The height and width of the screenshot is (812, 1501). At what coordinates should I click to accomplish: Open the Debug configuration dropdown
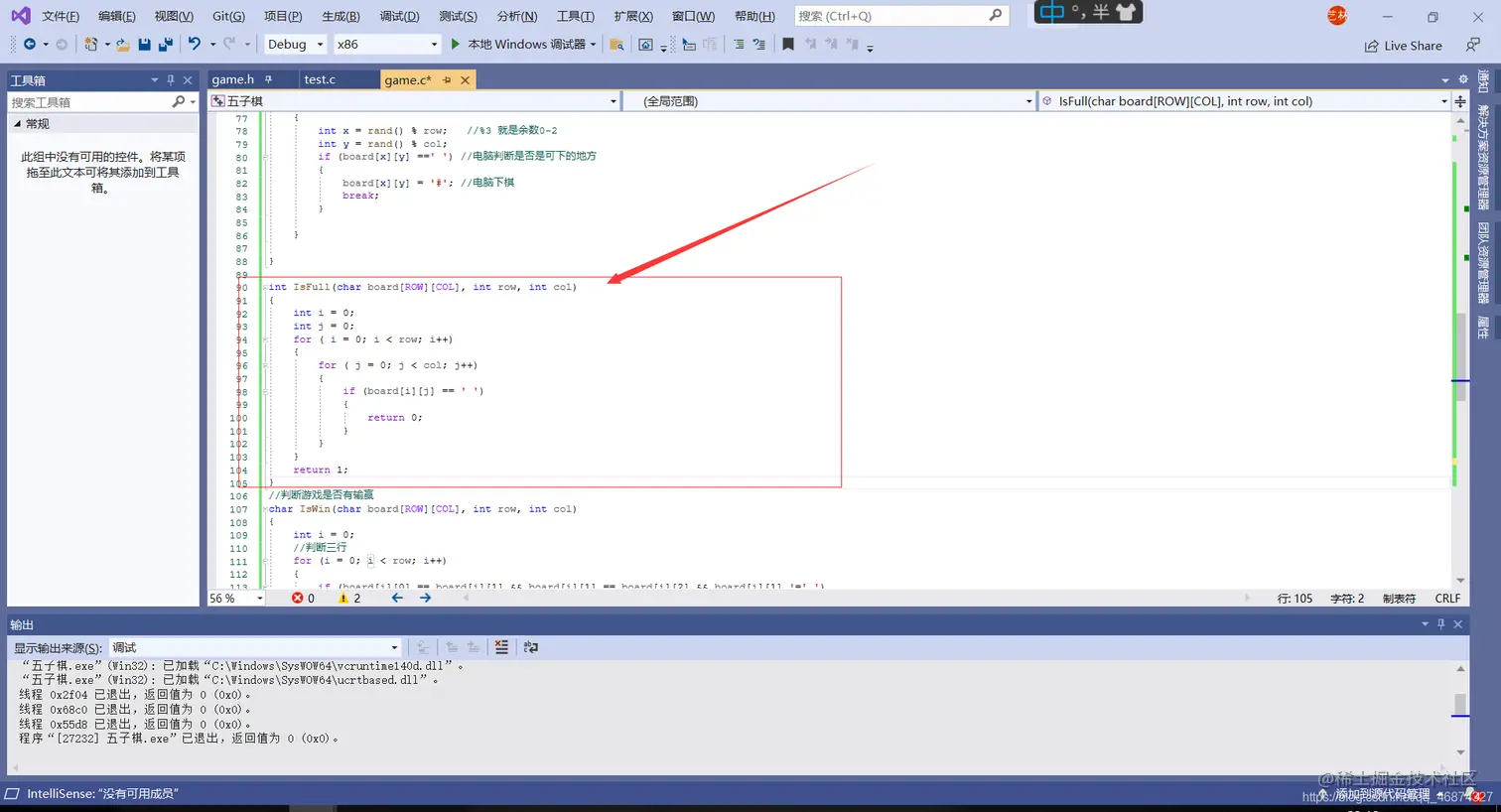(295, 44)
